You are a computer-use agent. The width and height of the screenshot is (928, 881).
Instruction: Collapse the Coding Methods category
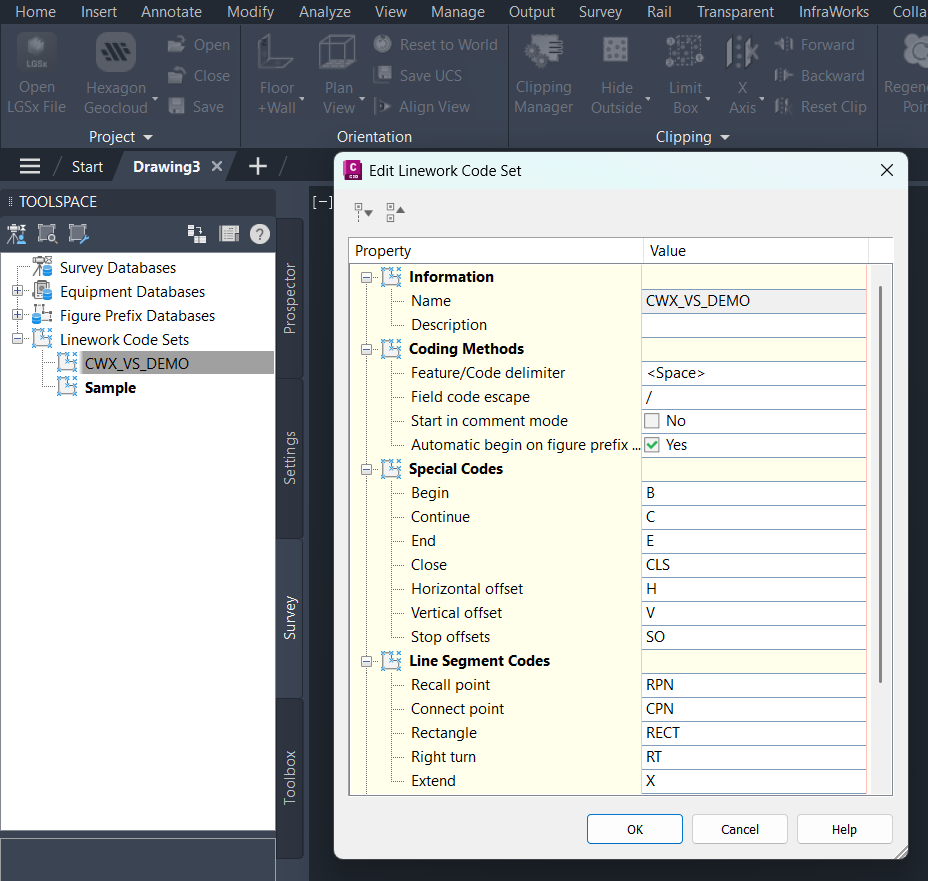[366, 349]
